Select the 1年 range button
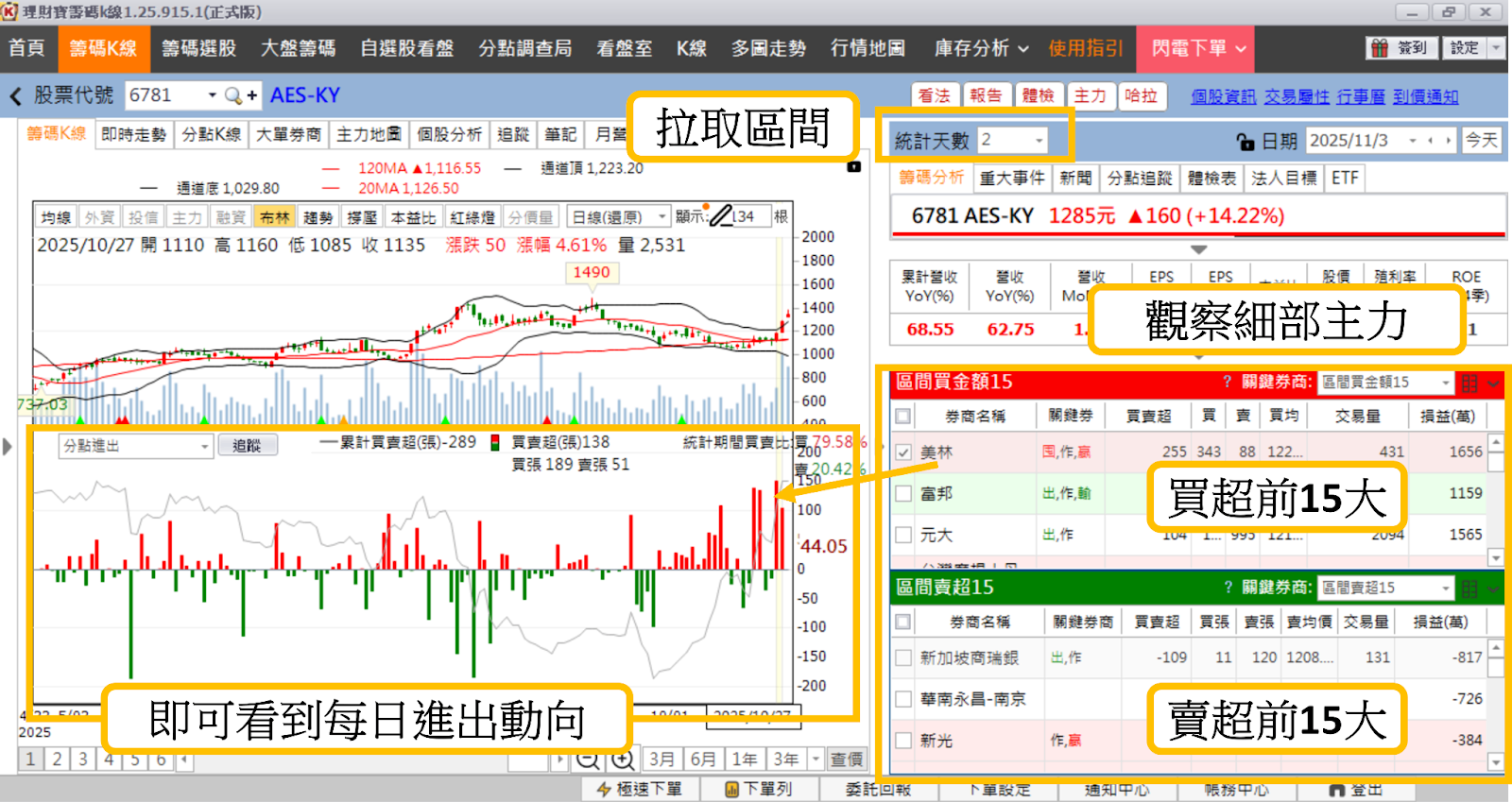Screen dimensions: 1512x802 tap(745, 759)
